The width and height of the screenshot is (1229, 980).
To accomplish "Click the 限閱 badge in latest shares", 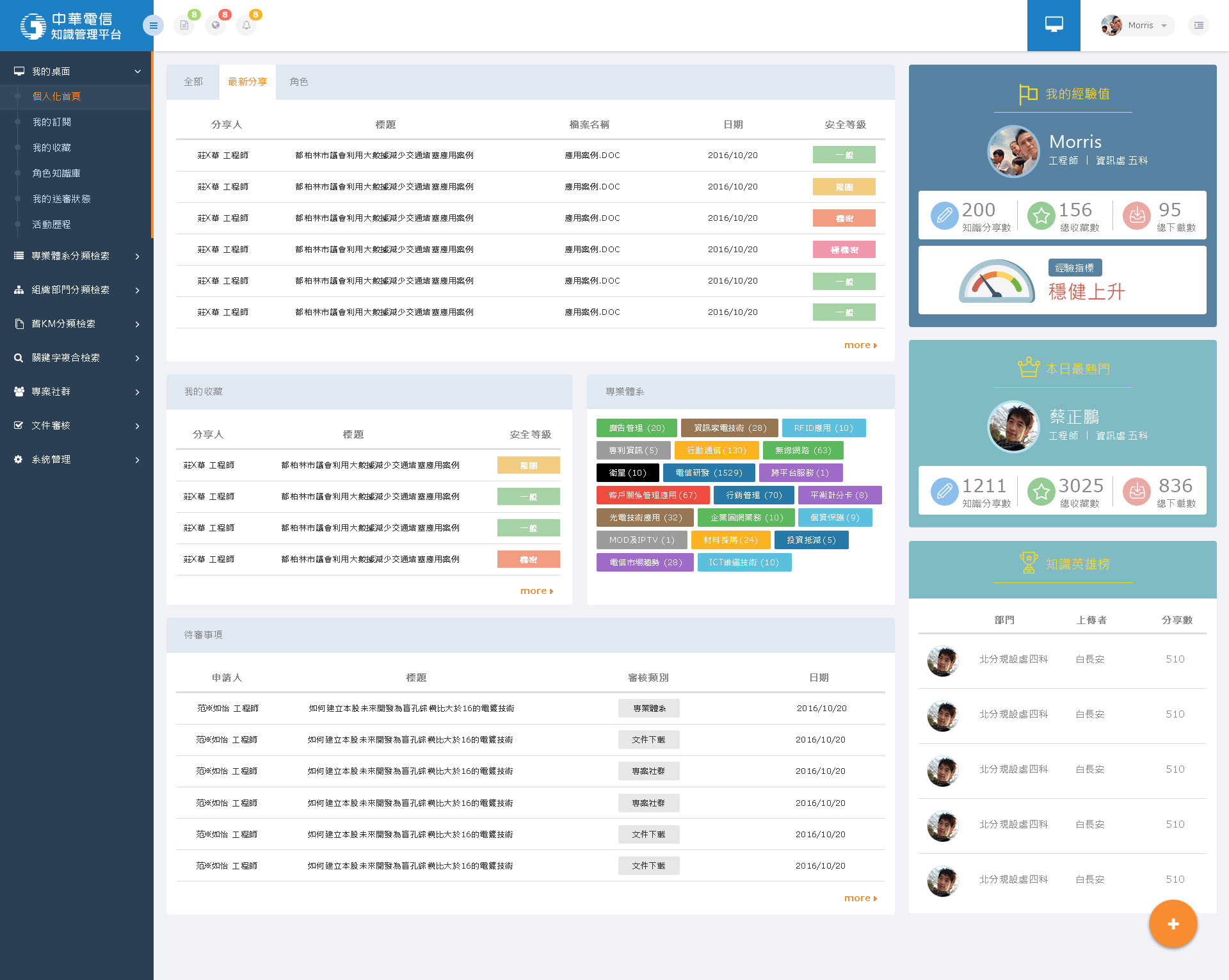I will point(844,187).
